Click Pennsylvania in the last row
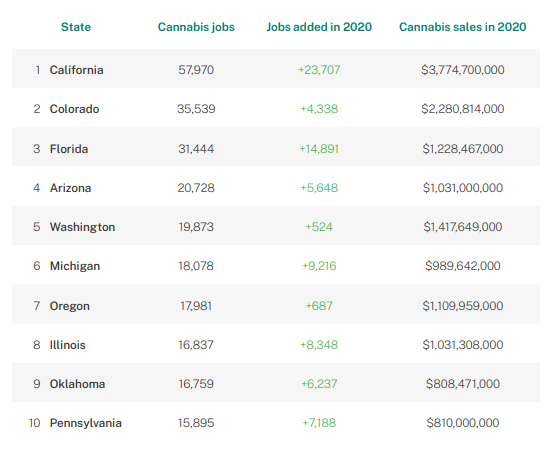Screen dimensions: 559x456 (86, 423)
